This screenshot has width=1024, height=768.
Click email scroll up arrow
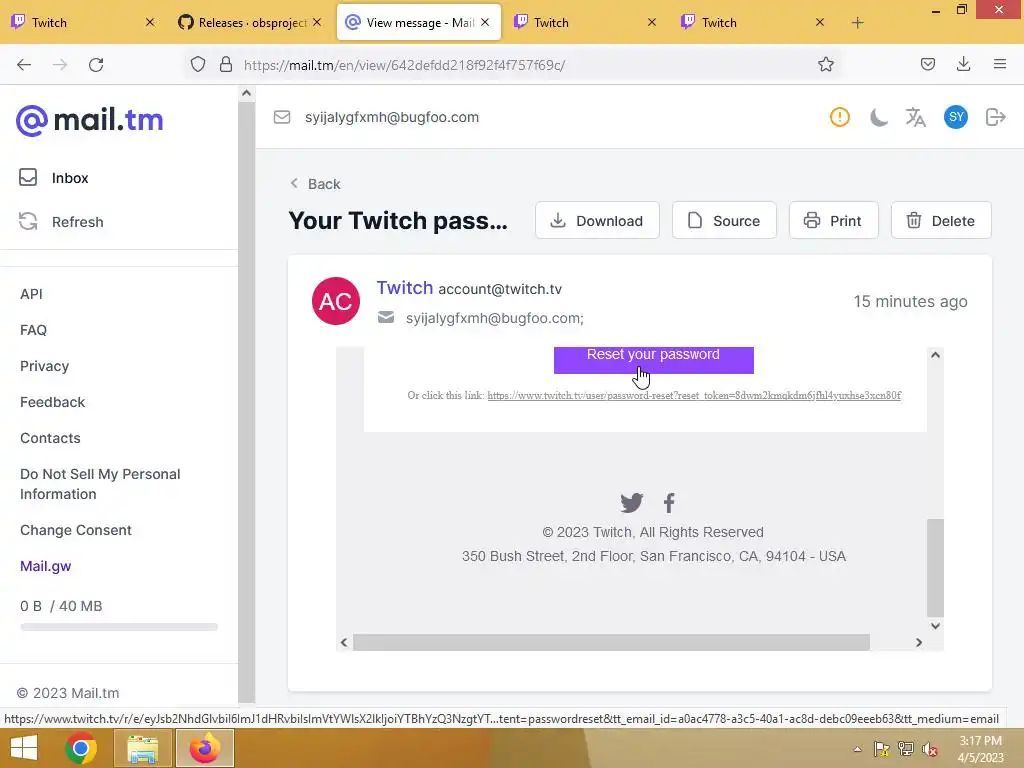(x=935, y=355)
